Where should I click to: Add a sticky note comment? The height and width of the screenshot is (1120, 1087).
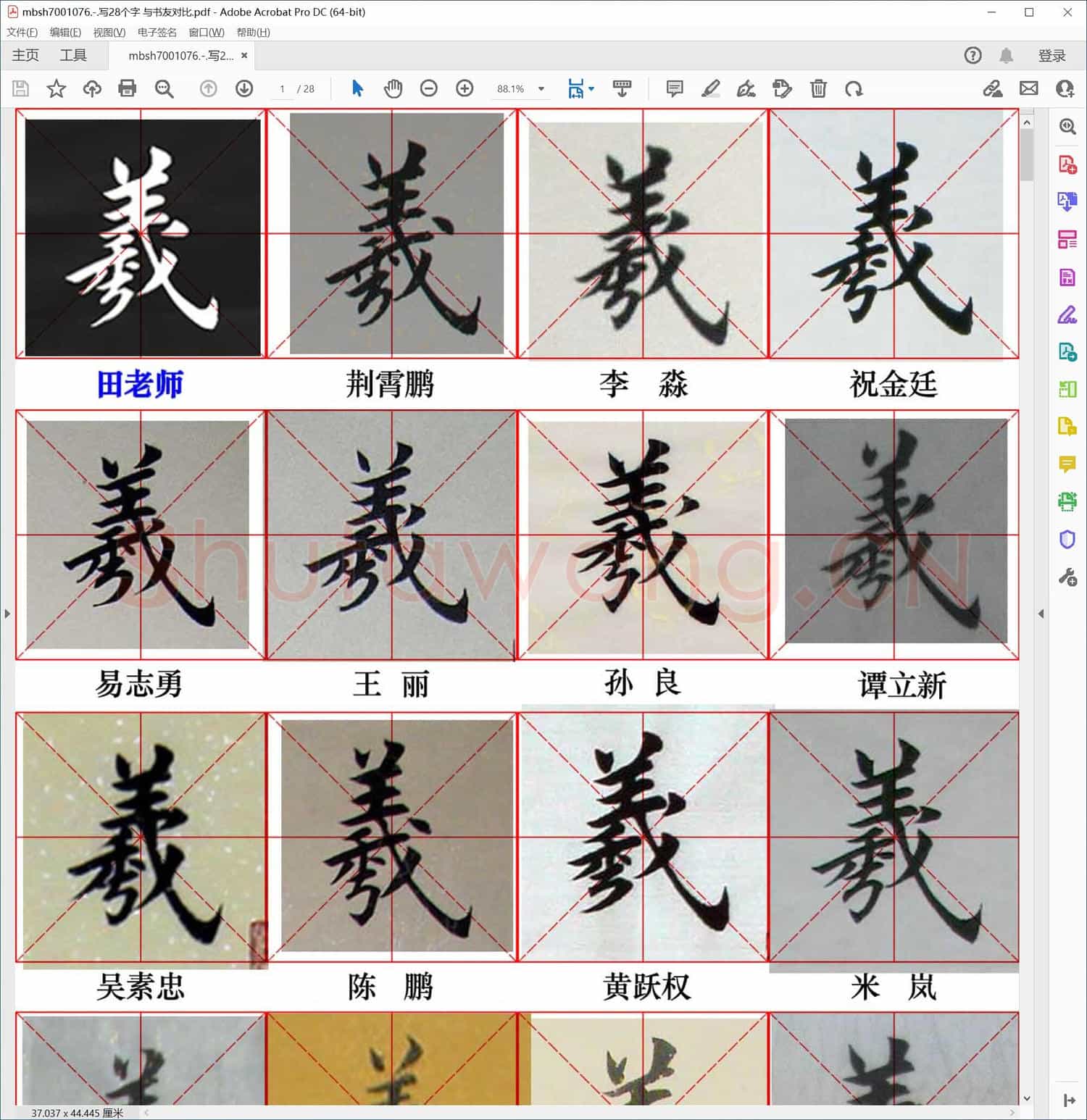click(x=674, y=88)
